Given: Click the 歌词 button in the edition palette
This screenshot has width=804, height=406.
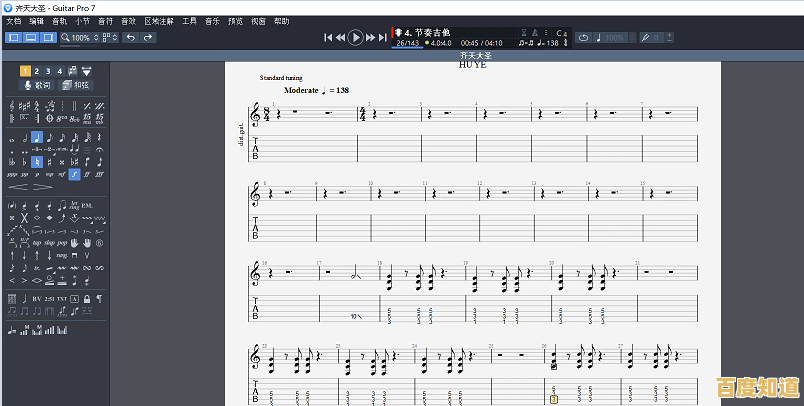Looking at the screenshot, I should click(36, 85).
